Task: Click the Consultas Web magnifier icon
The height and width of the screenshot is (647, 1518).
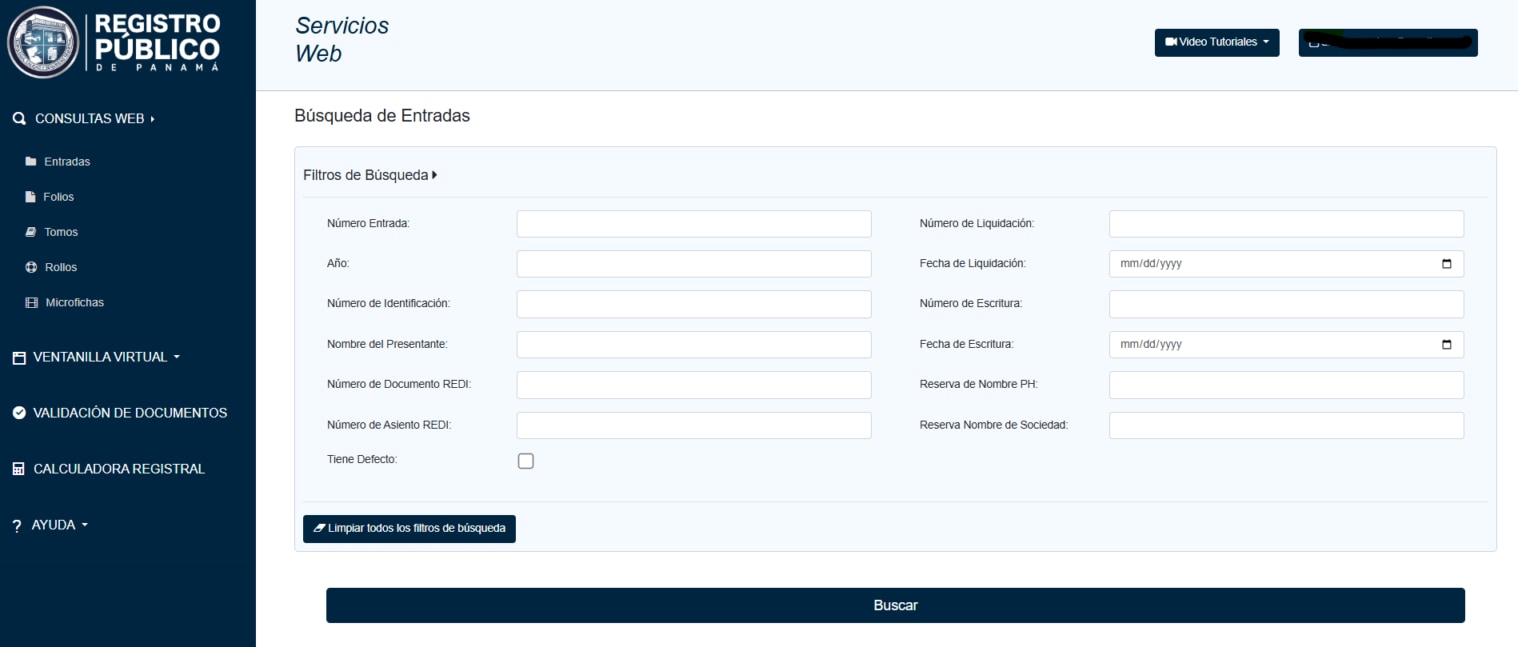Action: pyautogui.click(x=19, y=119)
